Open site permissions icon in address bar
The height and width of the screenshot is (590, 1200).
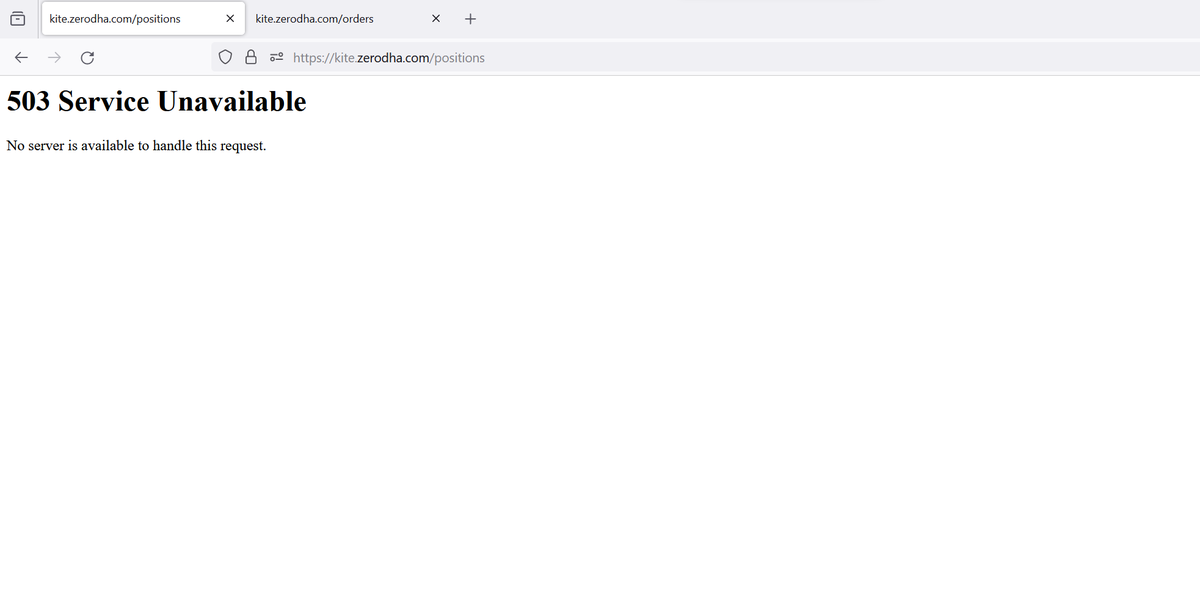click(277, 58)
